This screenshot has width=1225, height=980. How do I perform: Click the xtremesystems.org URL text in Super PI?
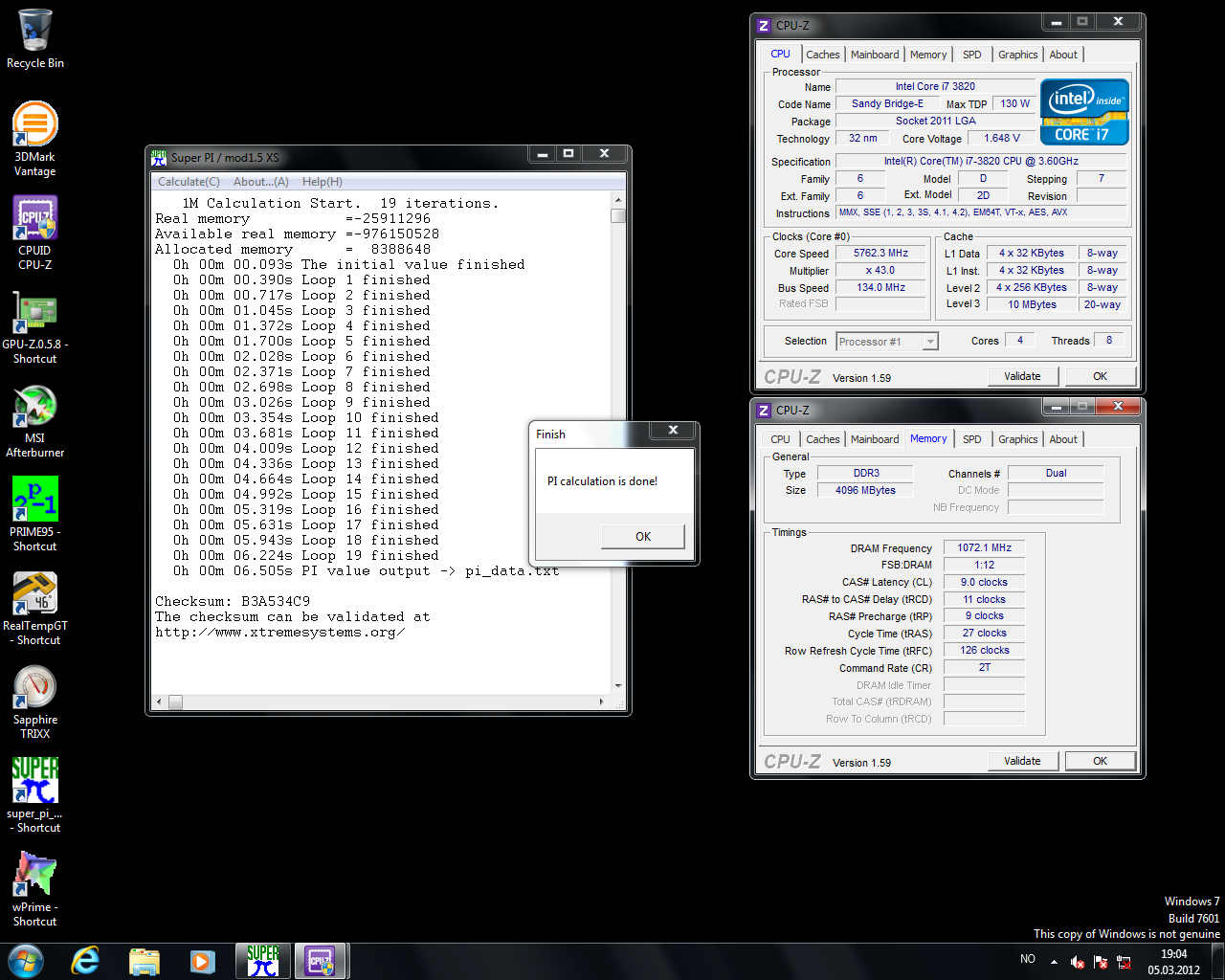click(279, 633)
